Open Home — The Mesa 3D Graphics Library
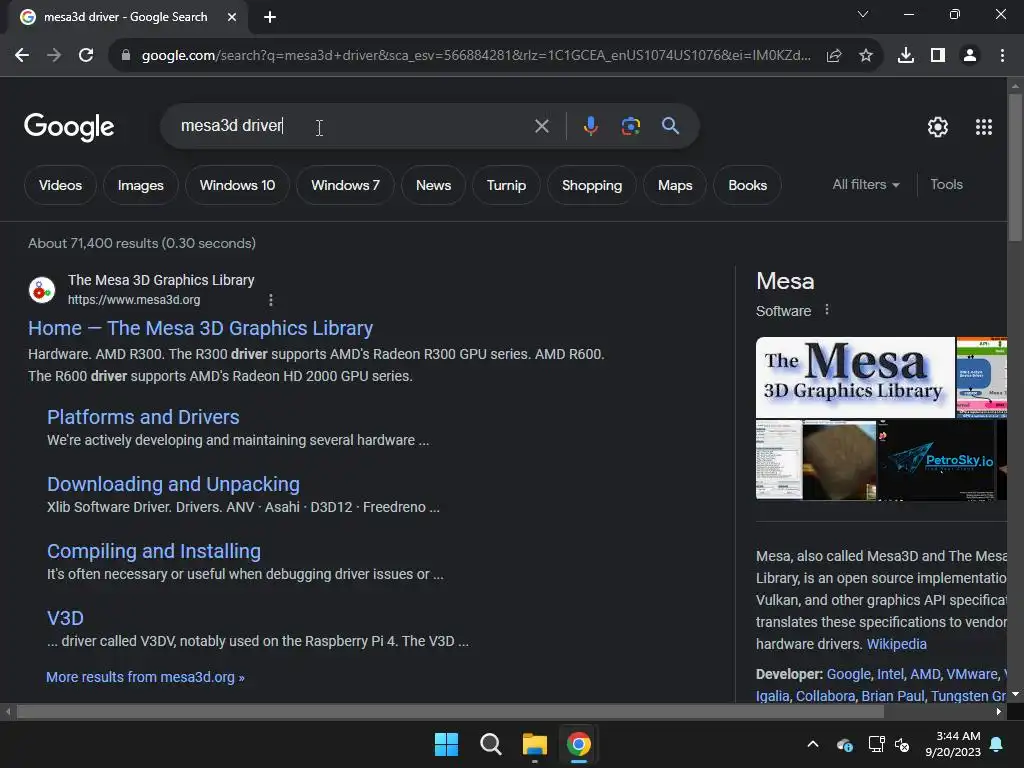1024x768 pixels. 200,328
